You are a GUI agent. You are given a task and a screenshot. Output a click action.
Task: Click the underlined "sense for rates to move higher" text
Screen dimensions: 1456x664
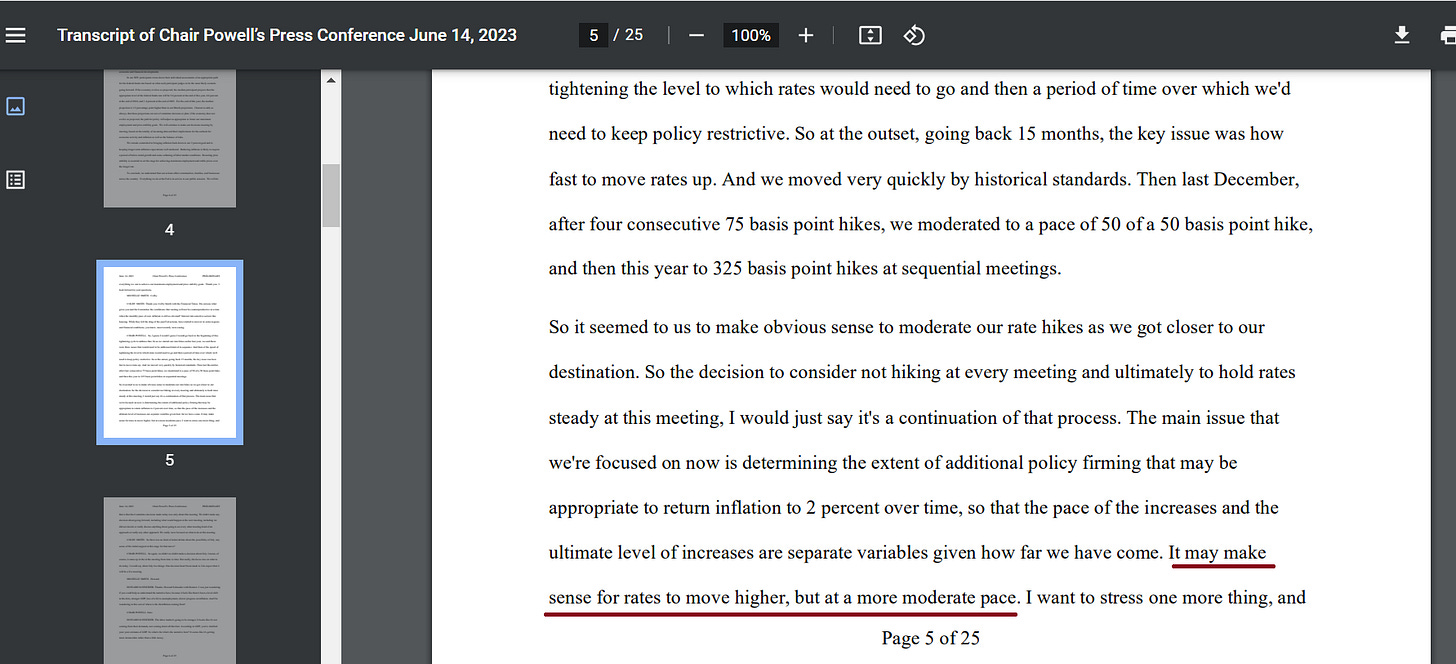pyautogui.click(x=670, y=598)
